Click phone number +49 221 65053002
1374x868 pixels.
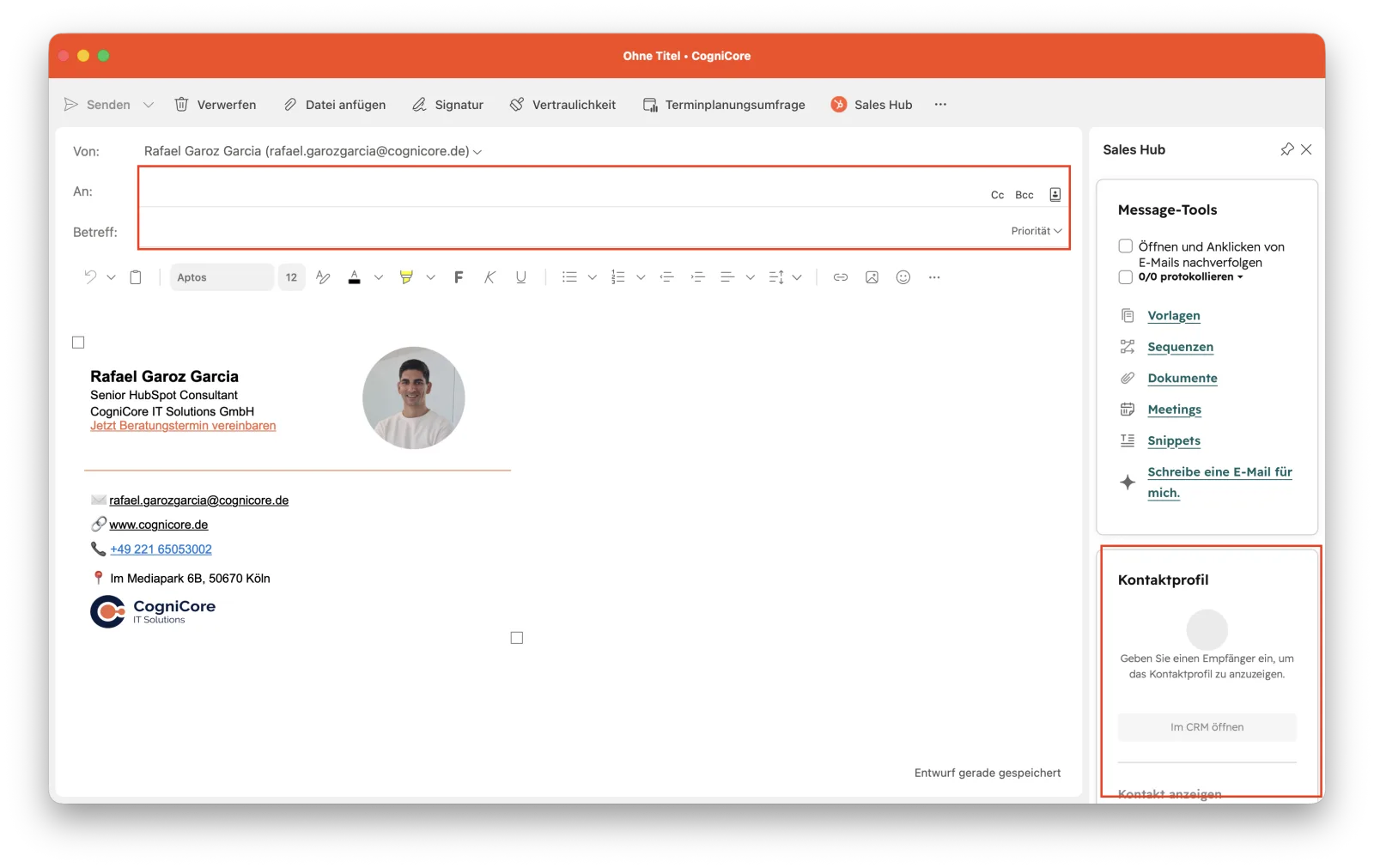(x=161, y=549)
